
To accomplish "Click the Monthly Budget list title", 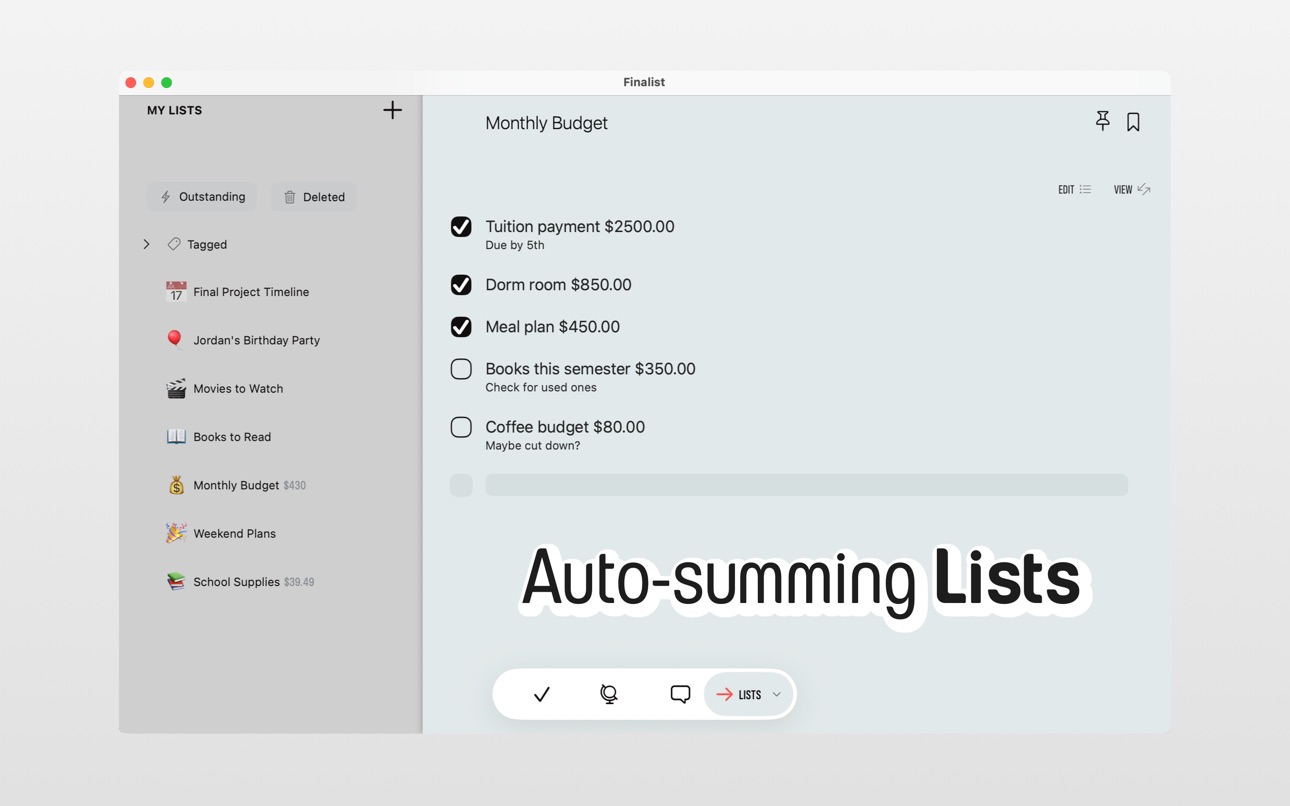I will pos(546,123).
